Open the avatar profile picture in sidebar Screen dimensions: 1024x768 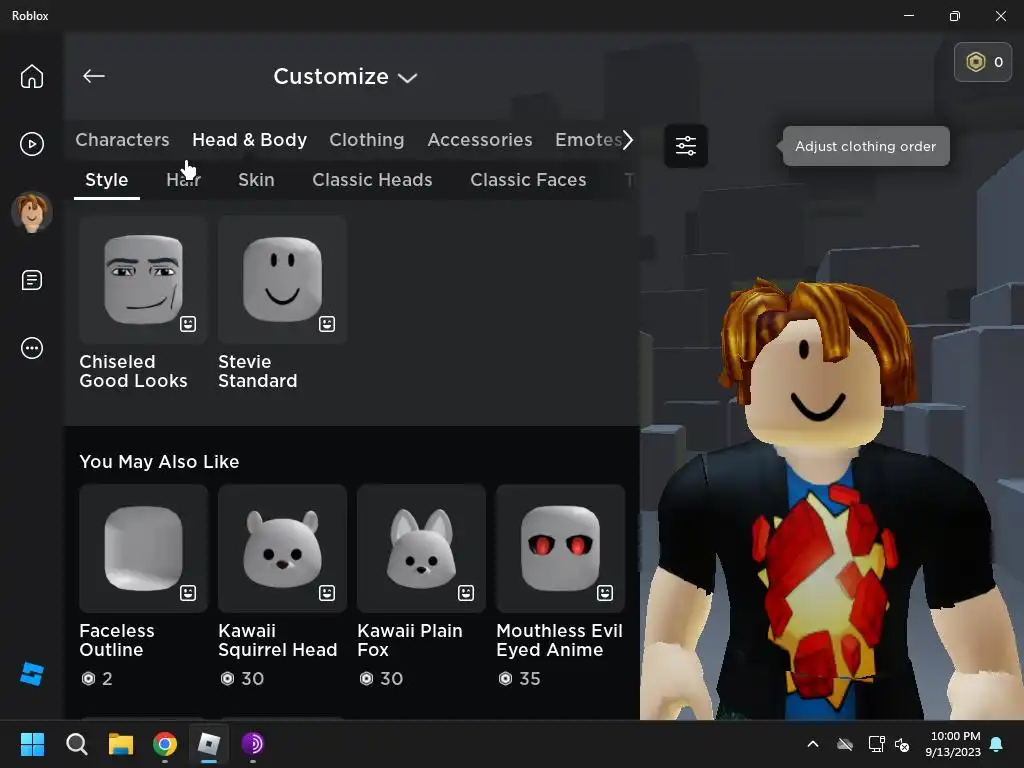(x=31, y=212)
